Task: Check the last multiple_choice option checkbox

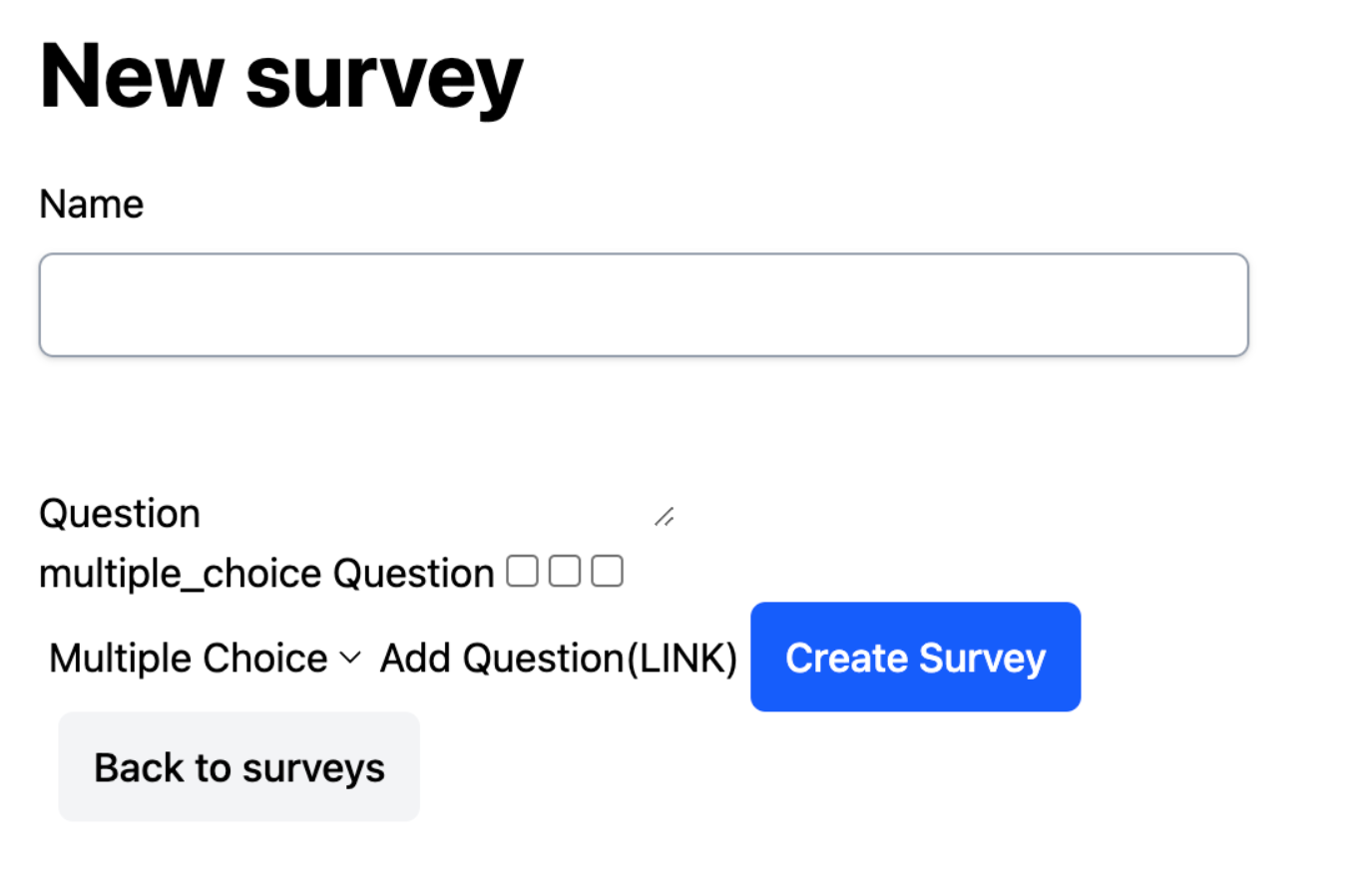Action: pyautogui.click(x=607, y=571)
